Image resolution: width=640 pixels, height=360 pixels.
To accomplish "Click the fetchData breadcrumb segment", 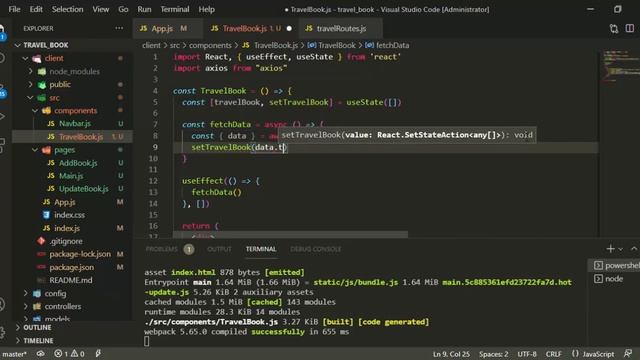I will 392,45.
